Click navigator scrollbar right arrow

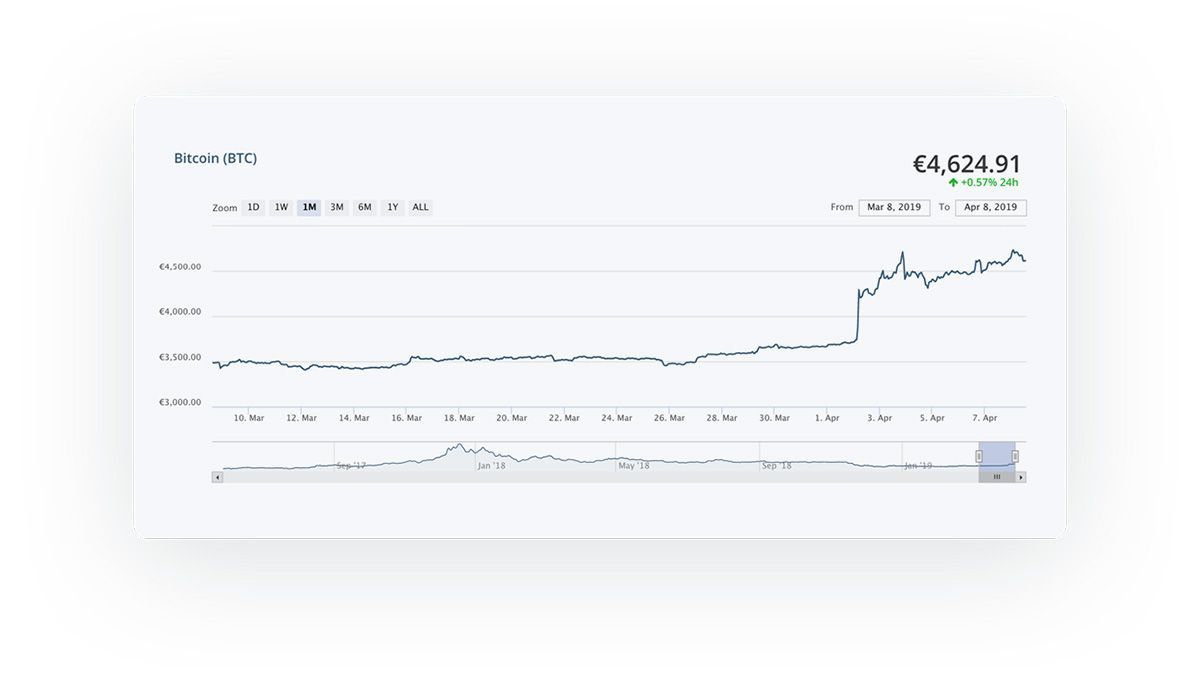tap(1021, 478)
